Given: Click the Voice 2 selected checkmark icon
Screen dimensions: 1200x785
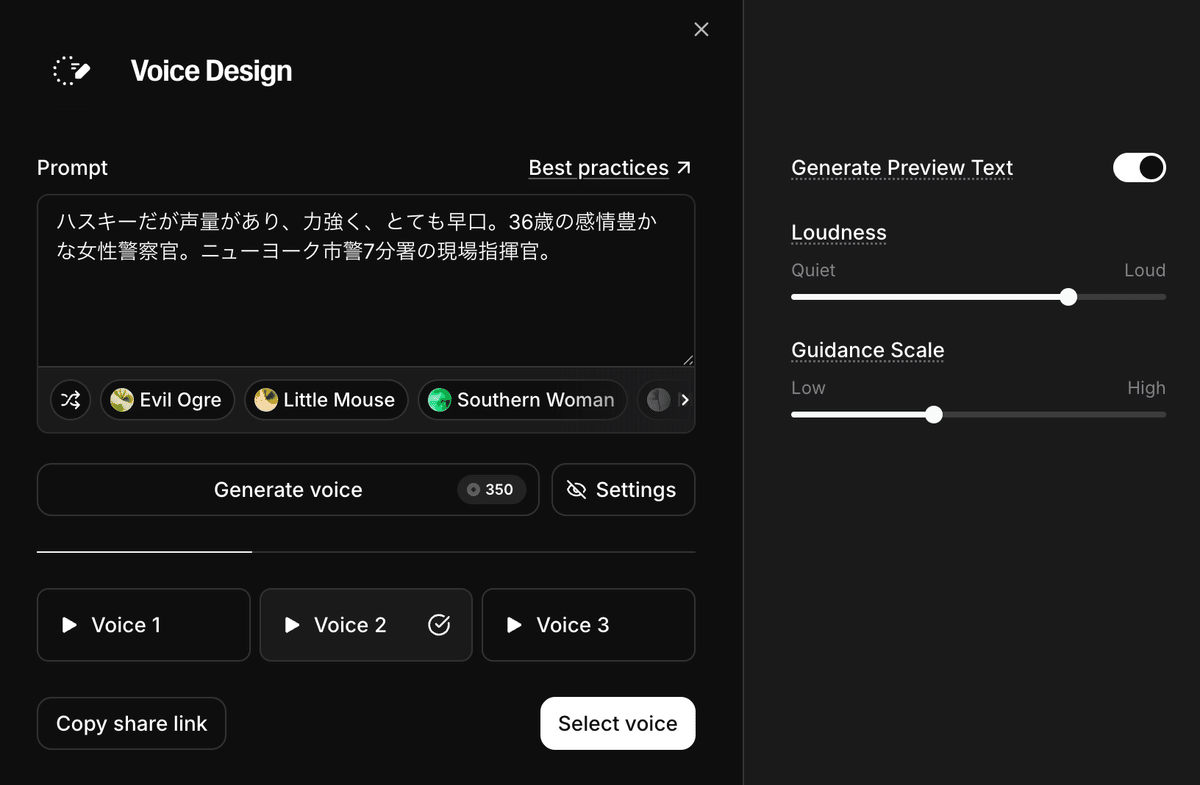Looking at the screenshot, I should coord(439,625).
